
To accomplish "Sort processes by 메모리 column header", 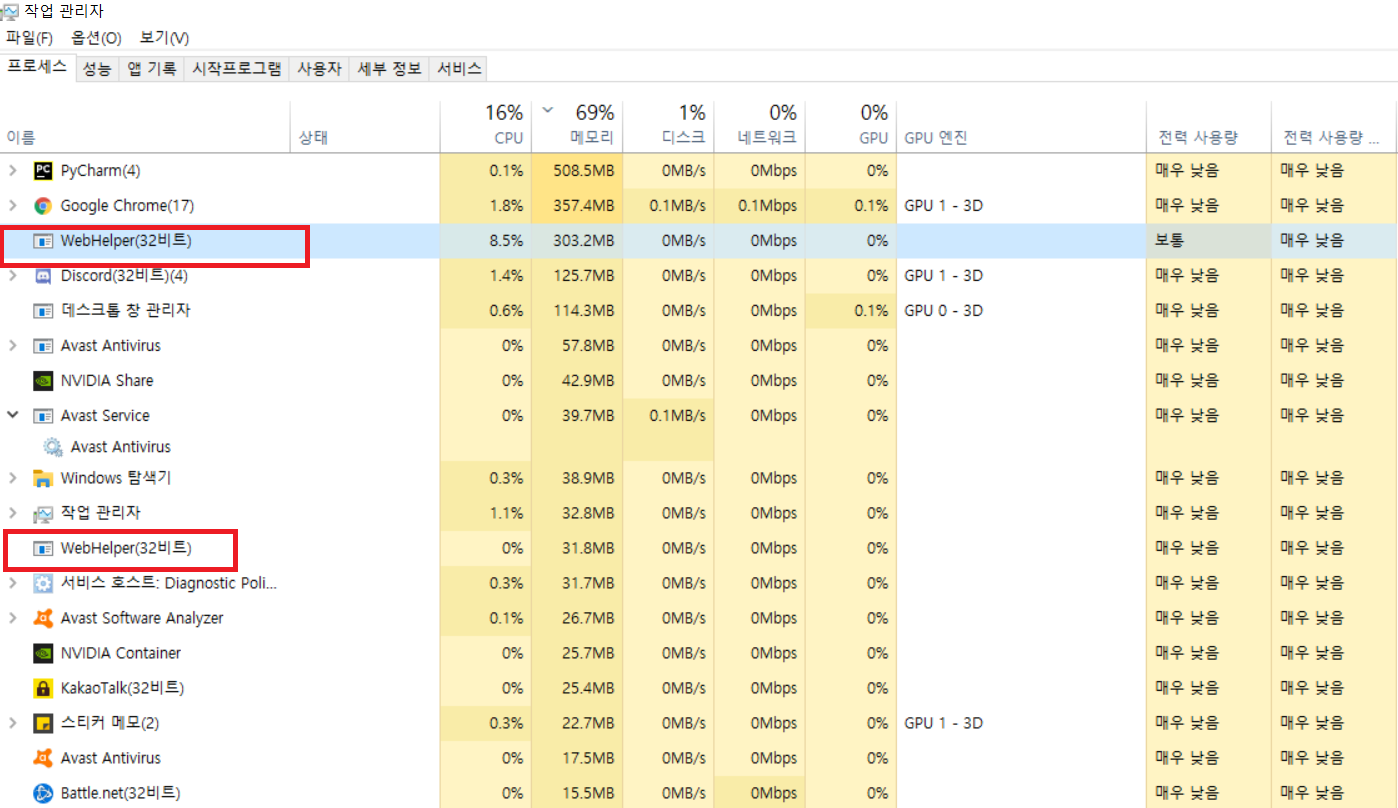I will 577,127.
